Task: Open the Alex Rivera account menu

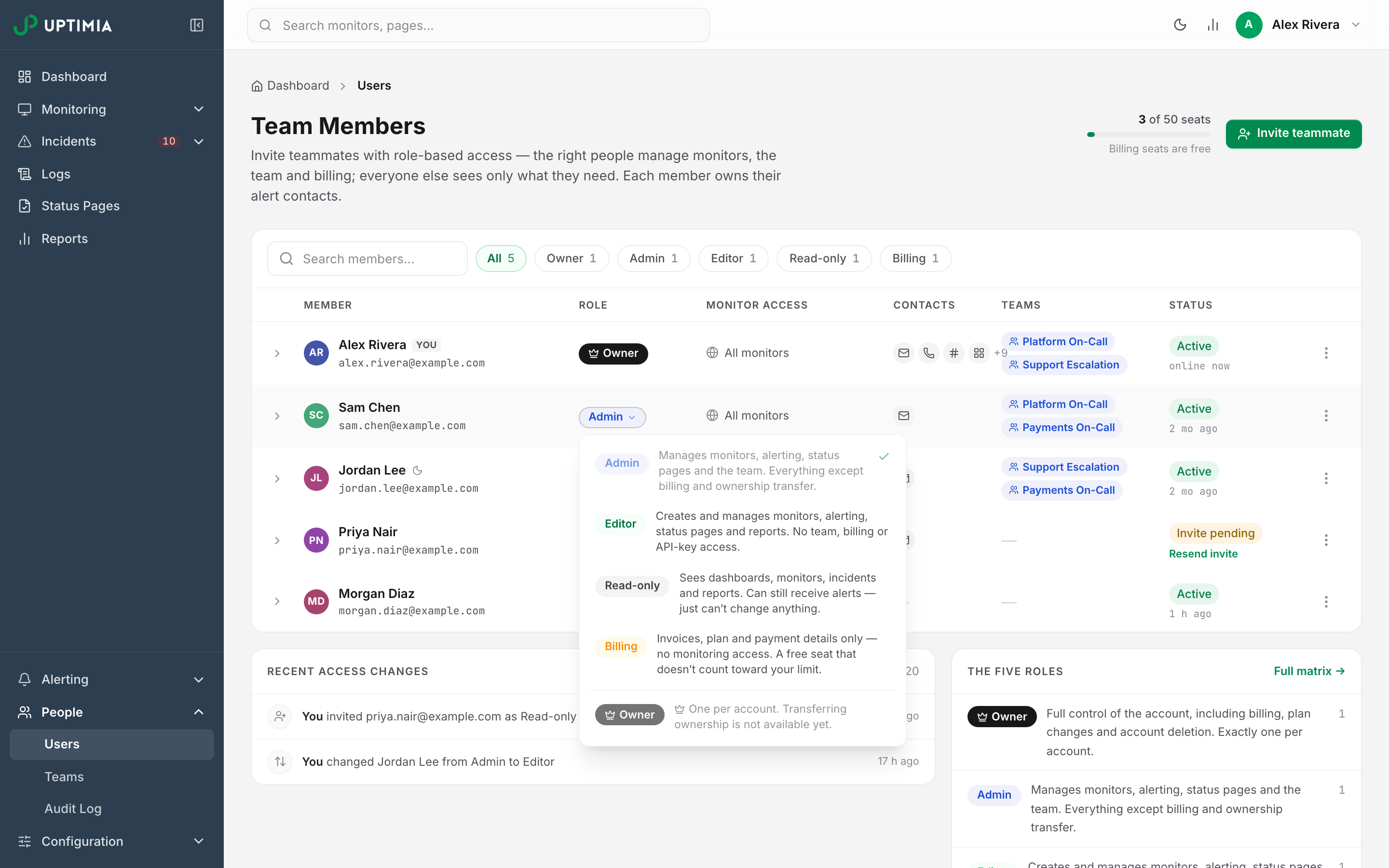Action: click(1298, 25)
